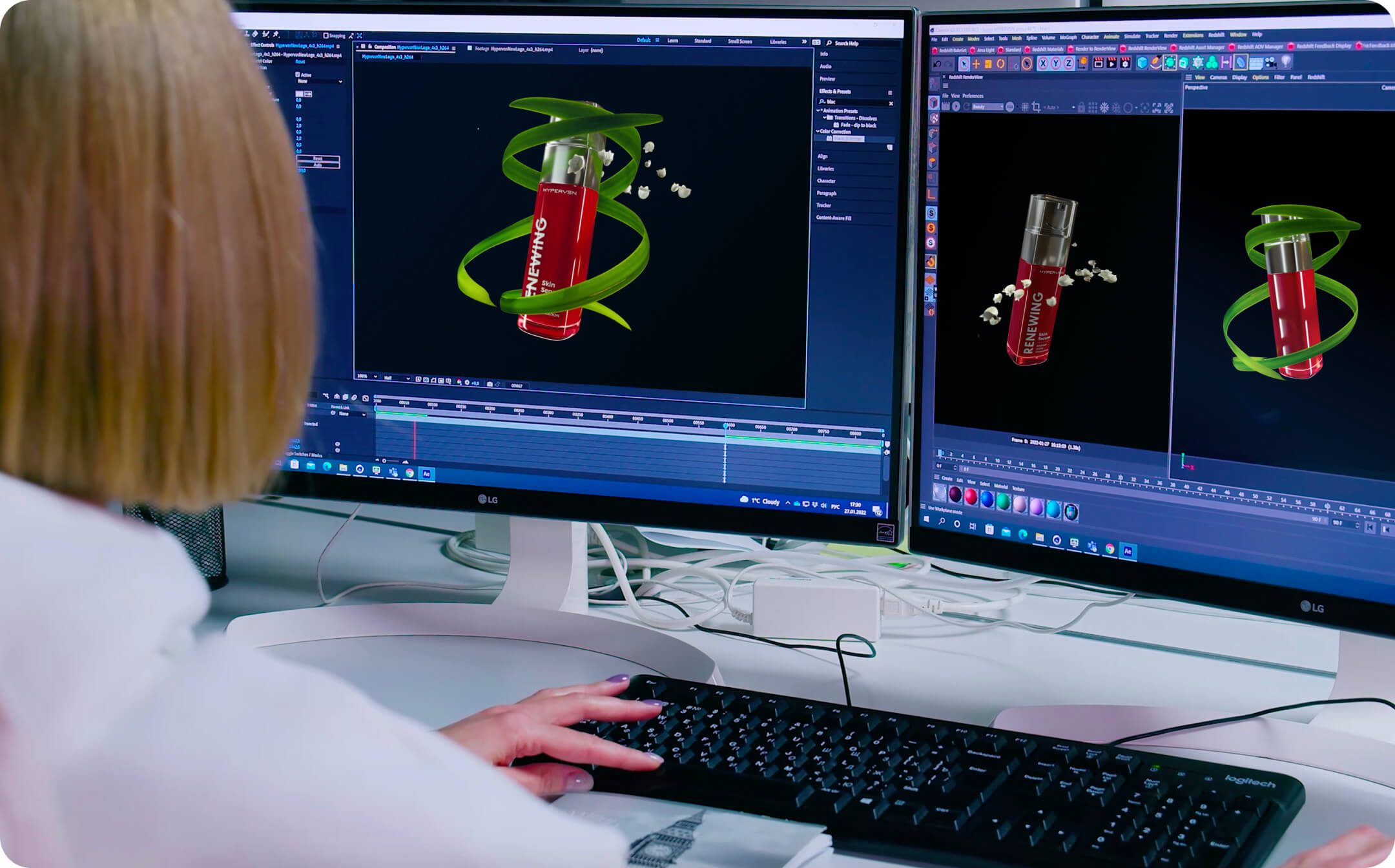The width and height of the screenshot is (1395, 868).
Task: Expand the workspace overflow chevron after Libraries
Action: (804, 41)
